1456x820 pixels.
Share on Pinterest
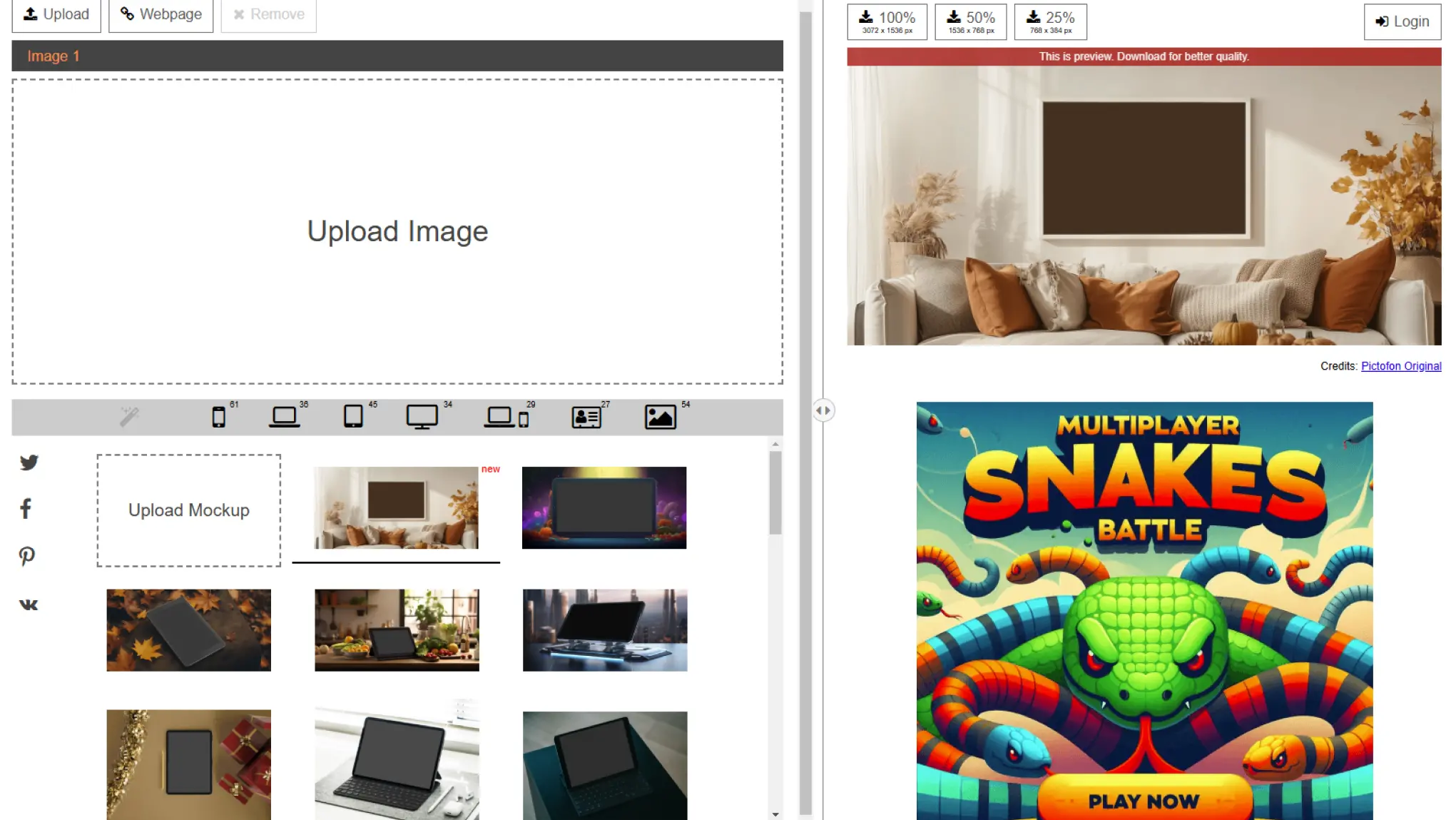[x=27, y=556]
